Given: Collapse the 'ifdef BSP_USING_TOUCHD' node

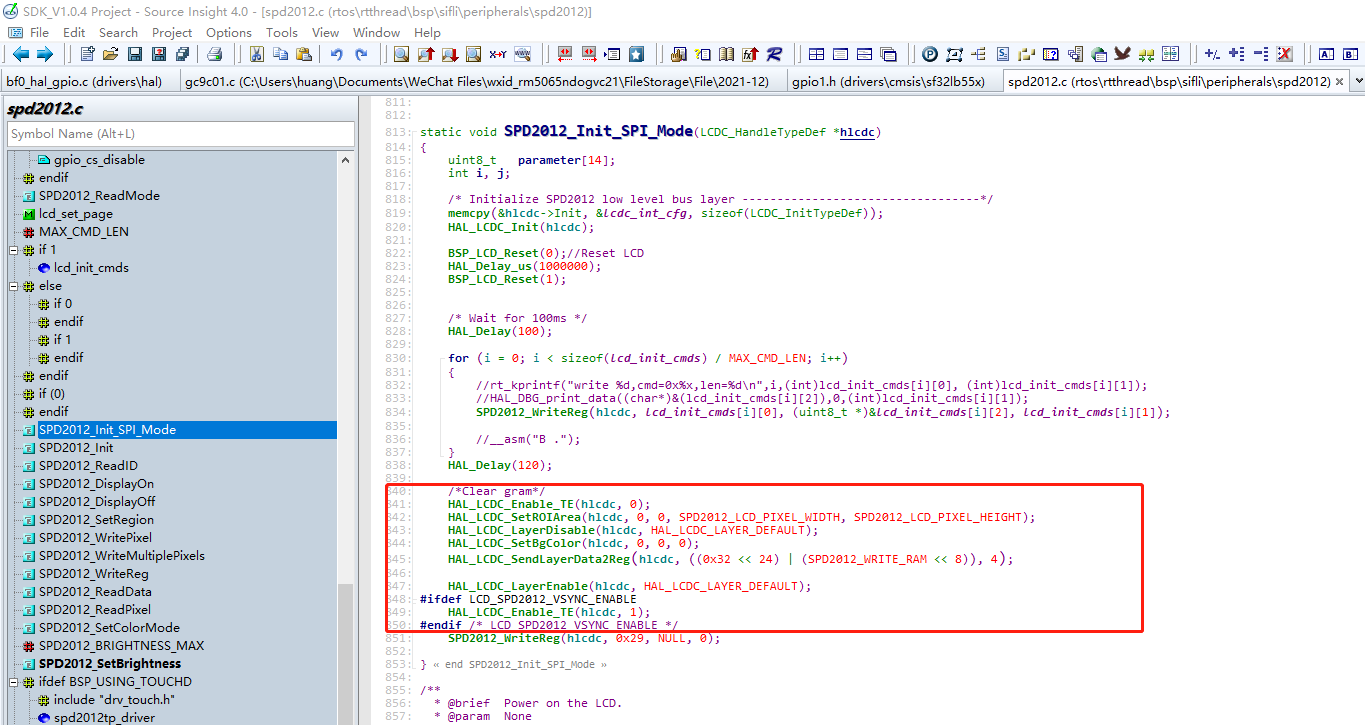Looking at the screenshot, I should [13, 682].
